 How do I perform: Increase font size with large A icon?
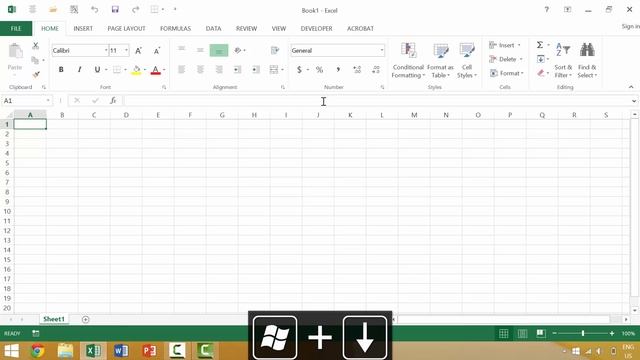tap(138, 51)
